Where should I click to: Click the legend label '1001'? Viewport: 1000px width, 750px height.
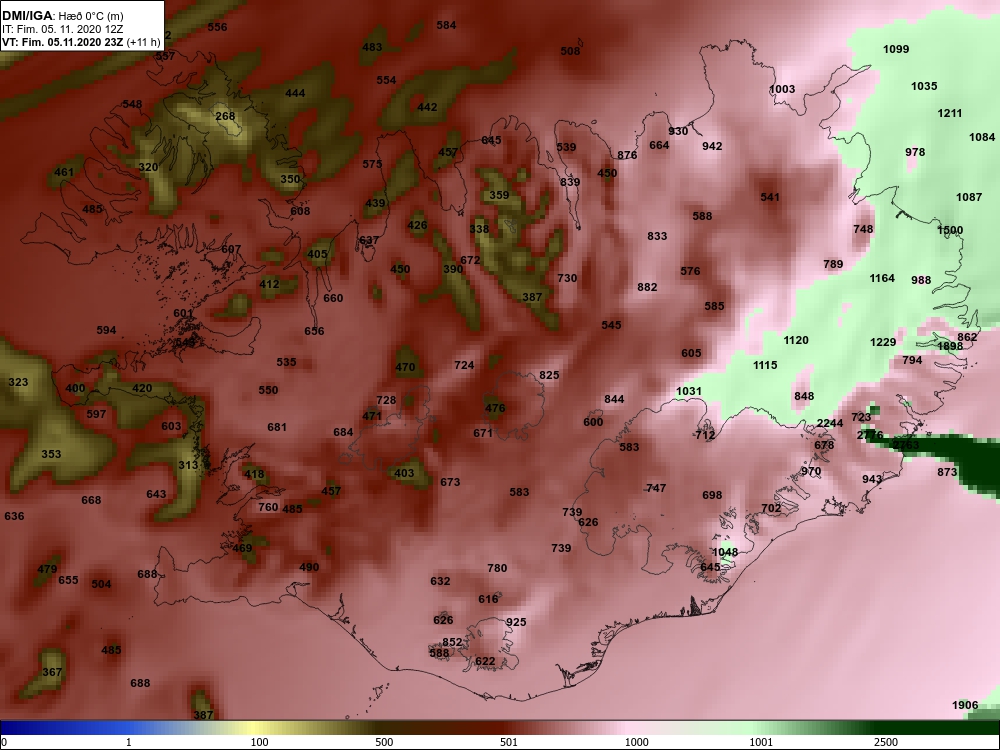tap(761, 742)
